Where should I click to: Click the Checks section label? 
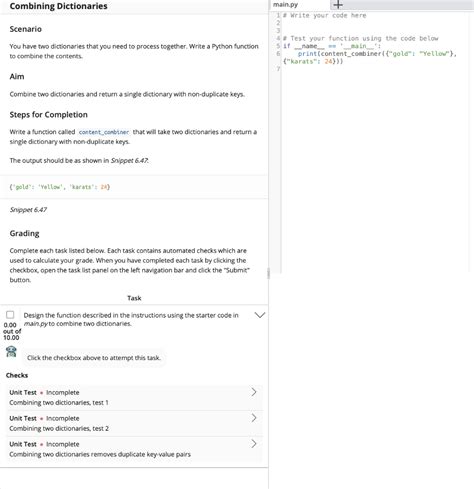pos(17,375)
